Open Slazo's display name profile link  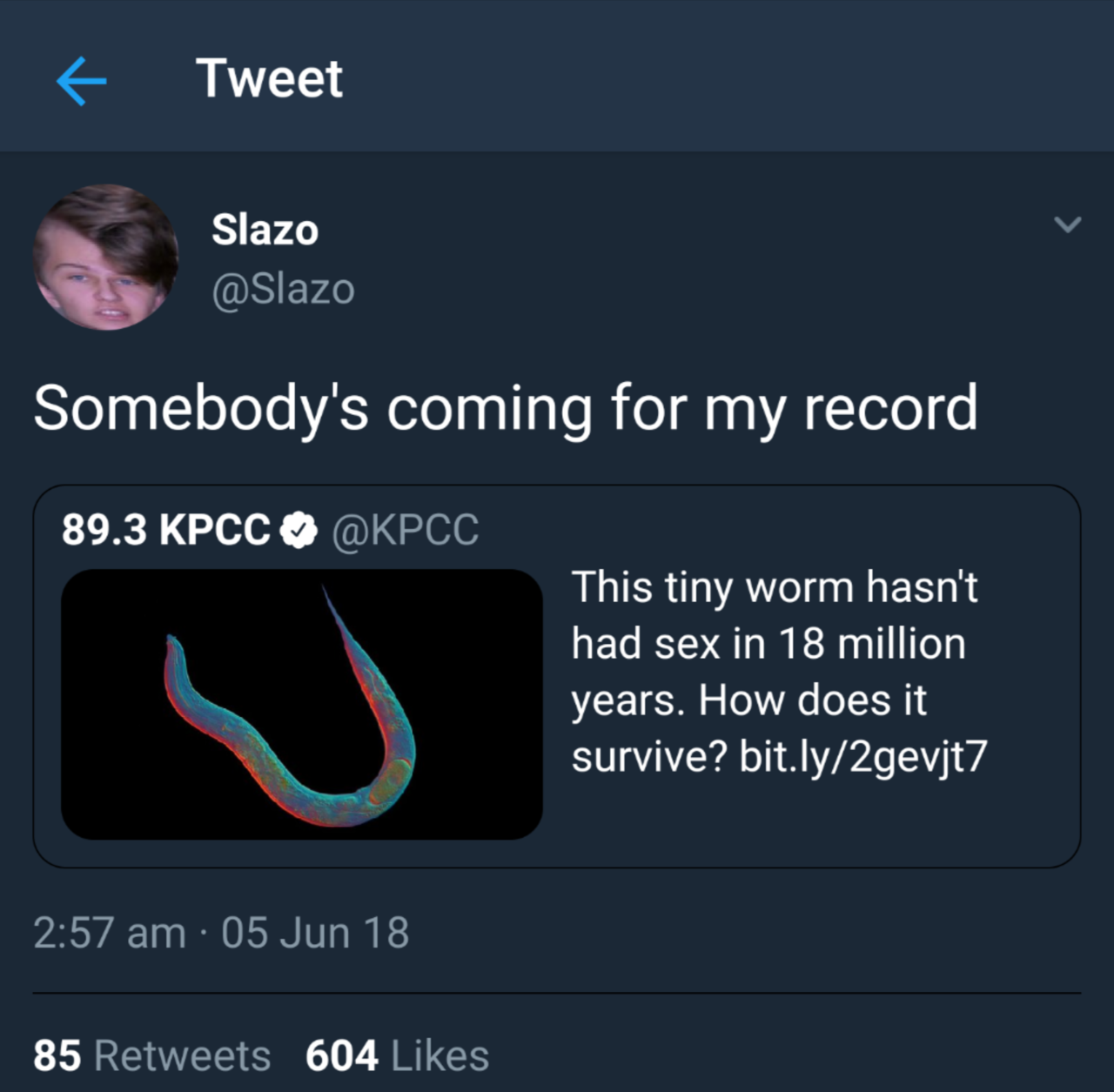pyautogui.click(x=265, y=230)
